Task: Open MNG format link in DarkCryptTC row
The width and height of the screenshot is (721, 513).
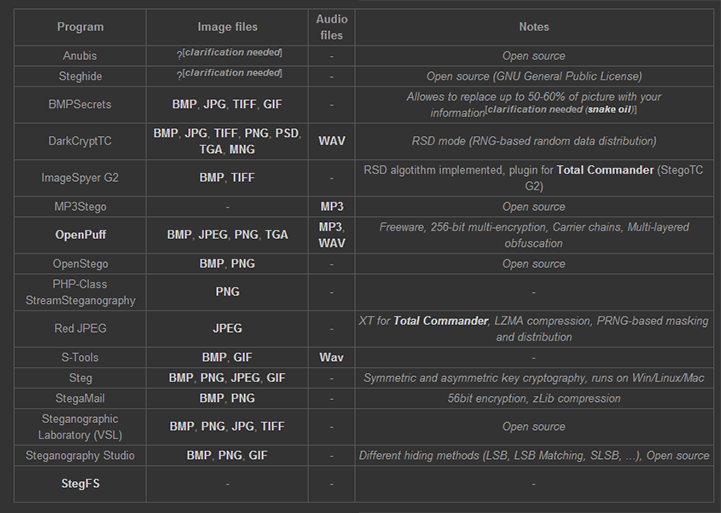Action: 241,149
